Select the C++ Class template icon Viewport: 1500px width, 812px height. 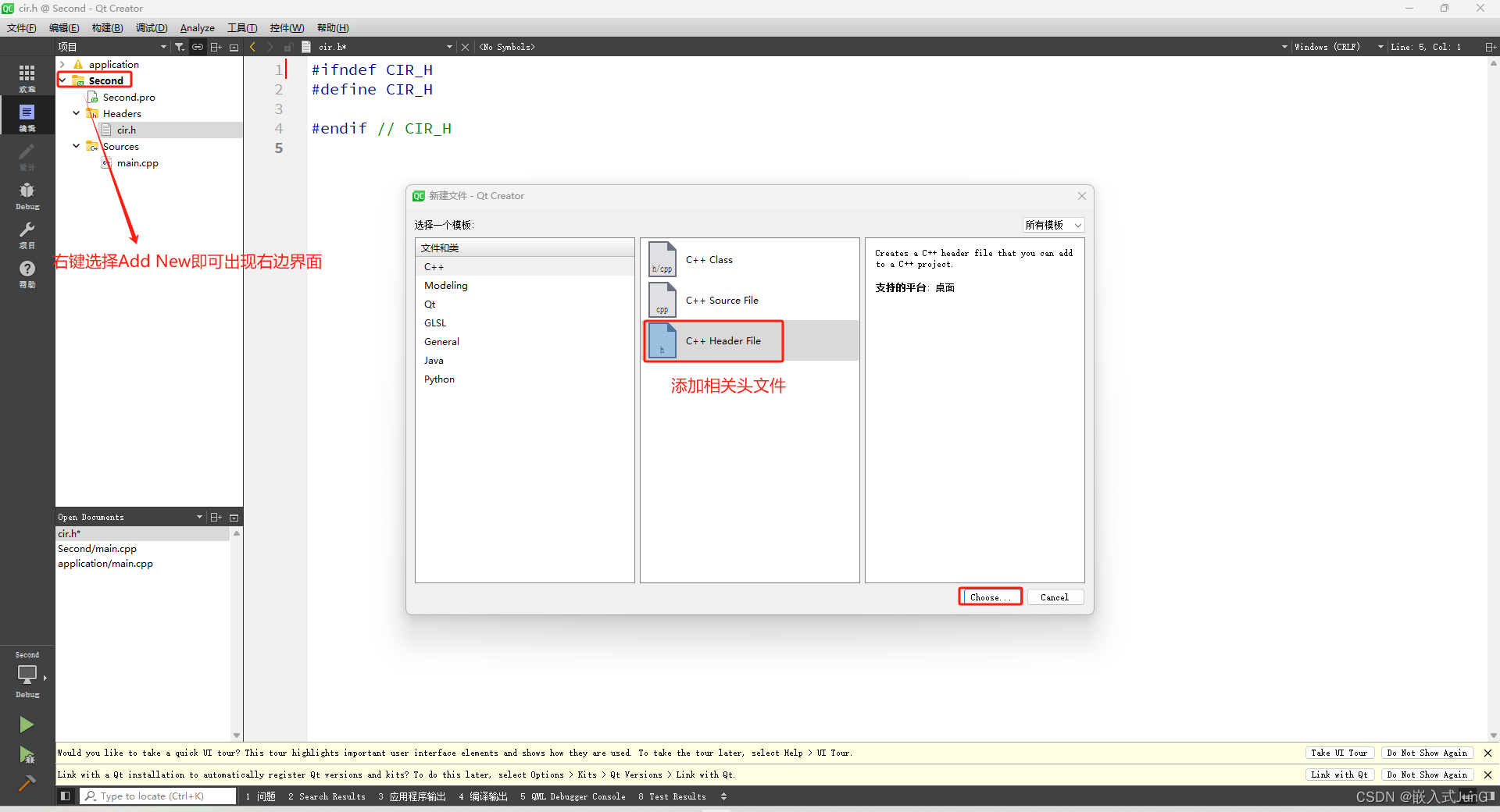click(x=662, y=259)
